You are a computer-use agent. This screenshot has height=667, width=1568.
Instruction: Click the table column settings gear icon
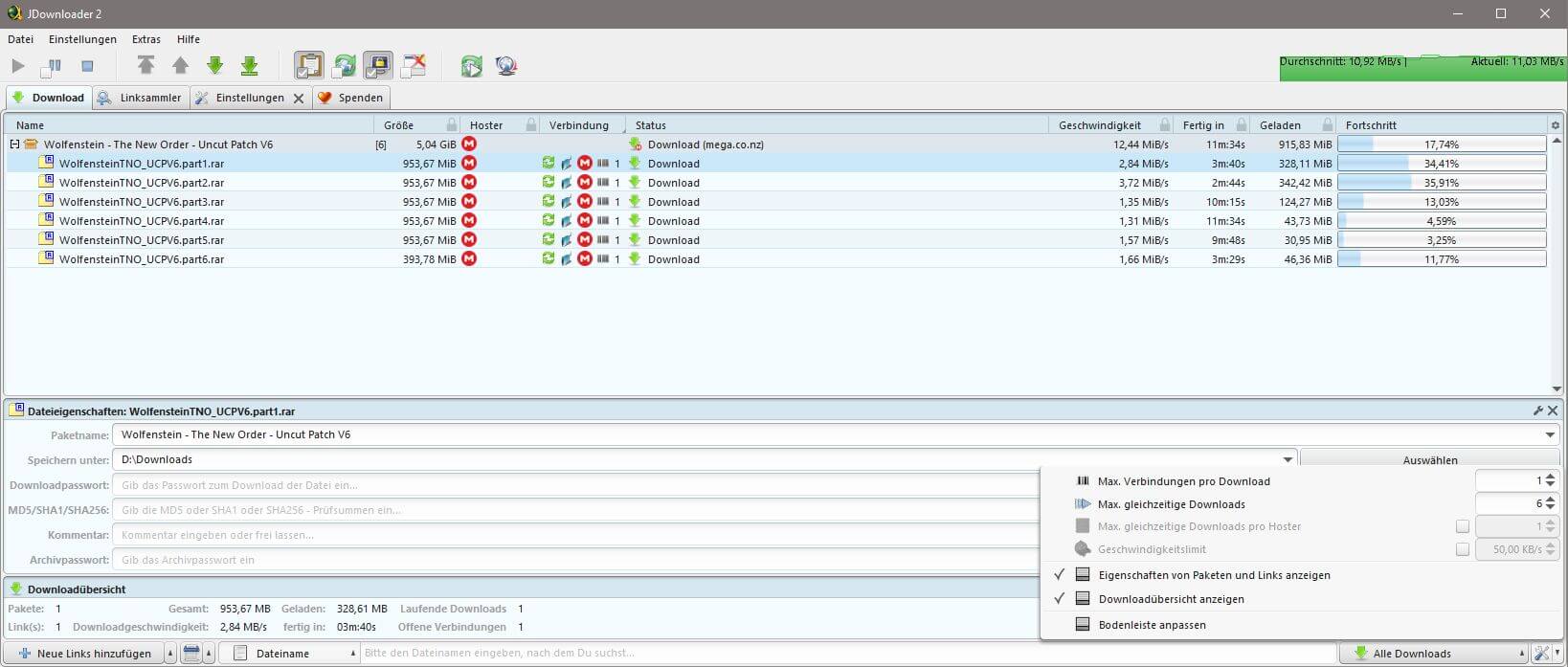tap(1555, 125)
